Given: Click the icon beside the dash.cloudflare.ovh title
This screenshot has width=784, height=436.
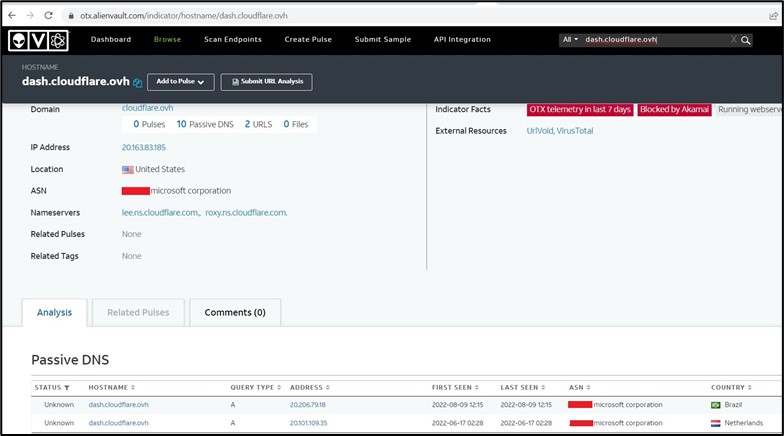Looking at the screenshot, I should click(138, 83).
